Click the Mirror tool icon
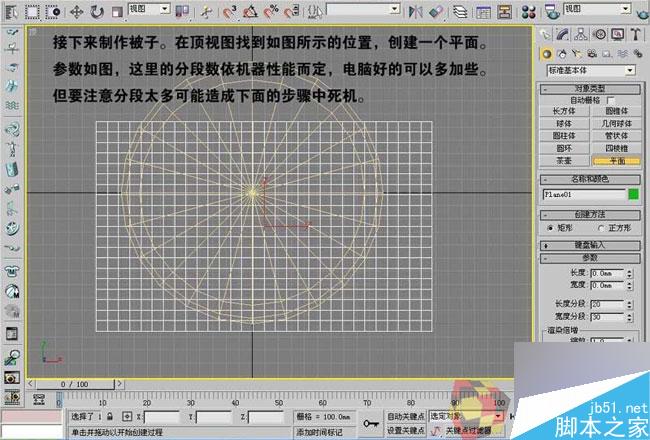This screenshot has height=440, width=650. (415, 12)
